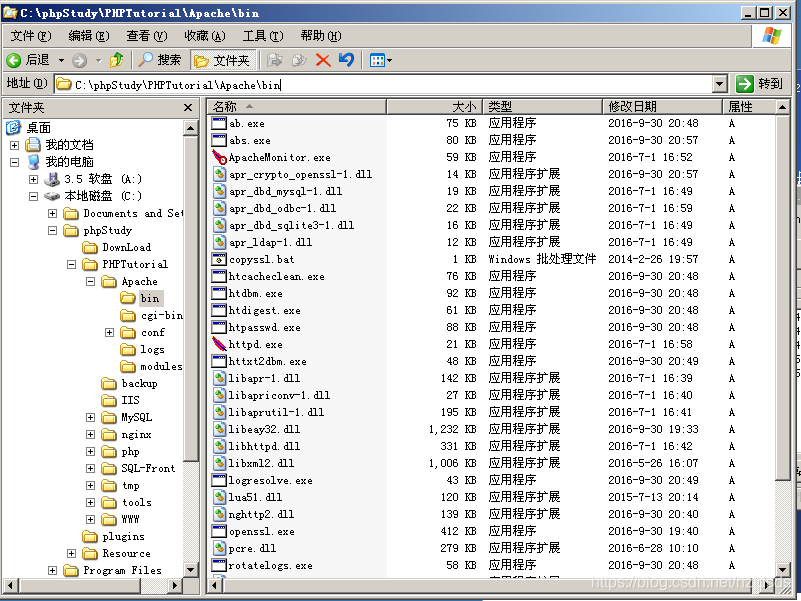Open the address bar dropdown arrow
This screenshot has width=801, height=601.
(719, 84)
